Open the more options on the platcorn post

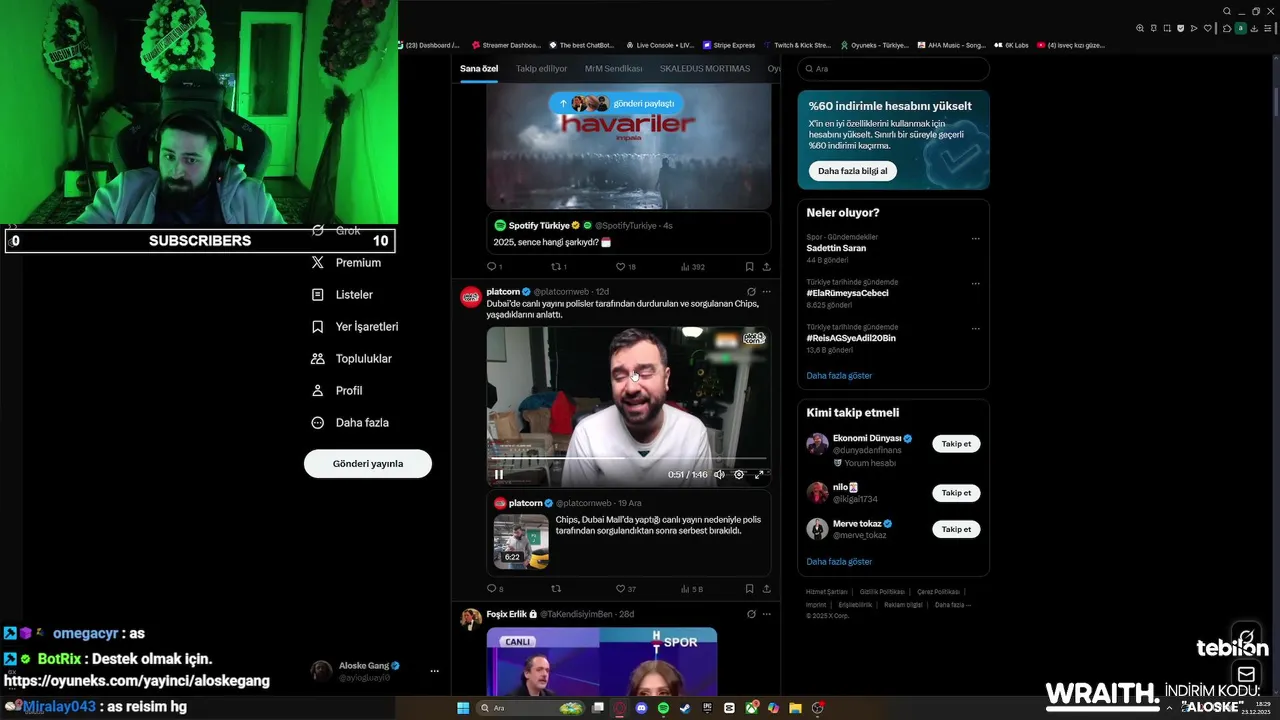(x=767, y=292)
